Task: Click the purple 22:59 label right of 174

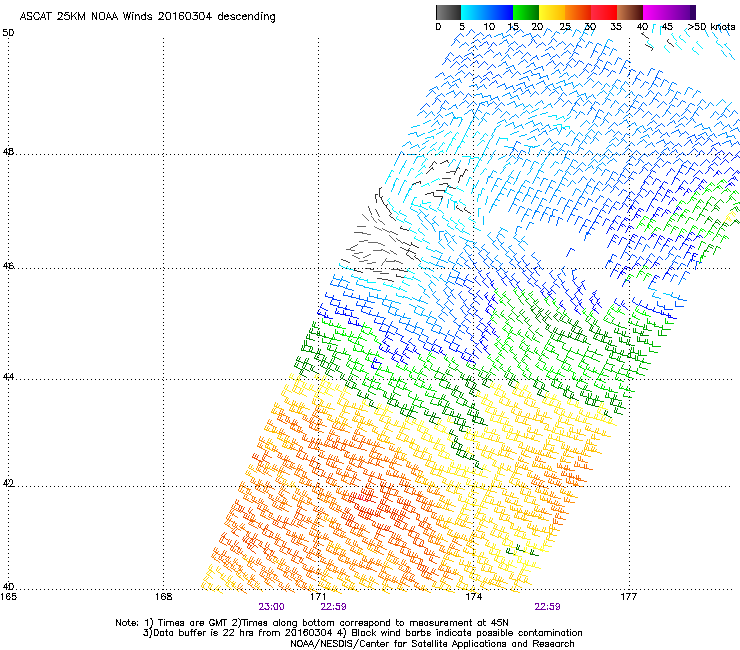Action: click(547, 607)
